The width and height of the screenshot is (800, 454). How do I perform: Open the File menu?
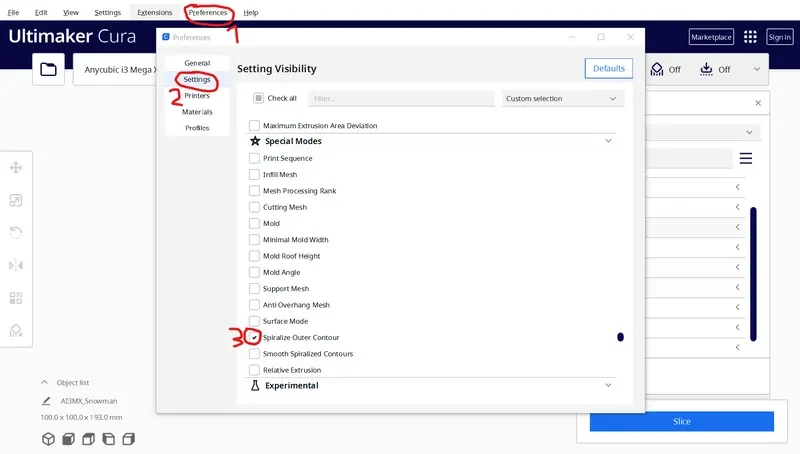tap(13, 12)
